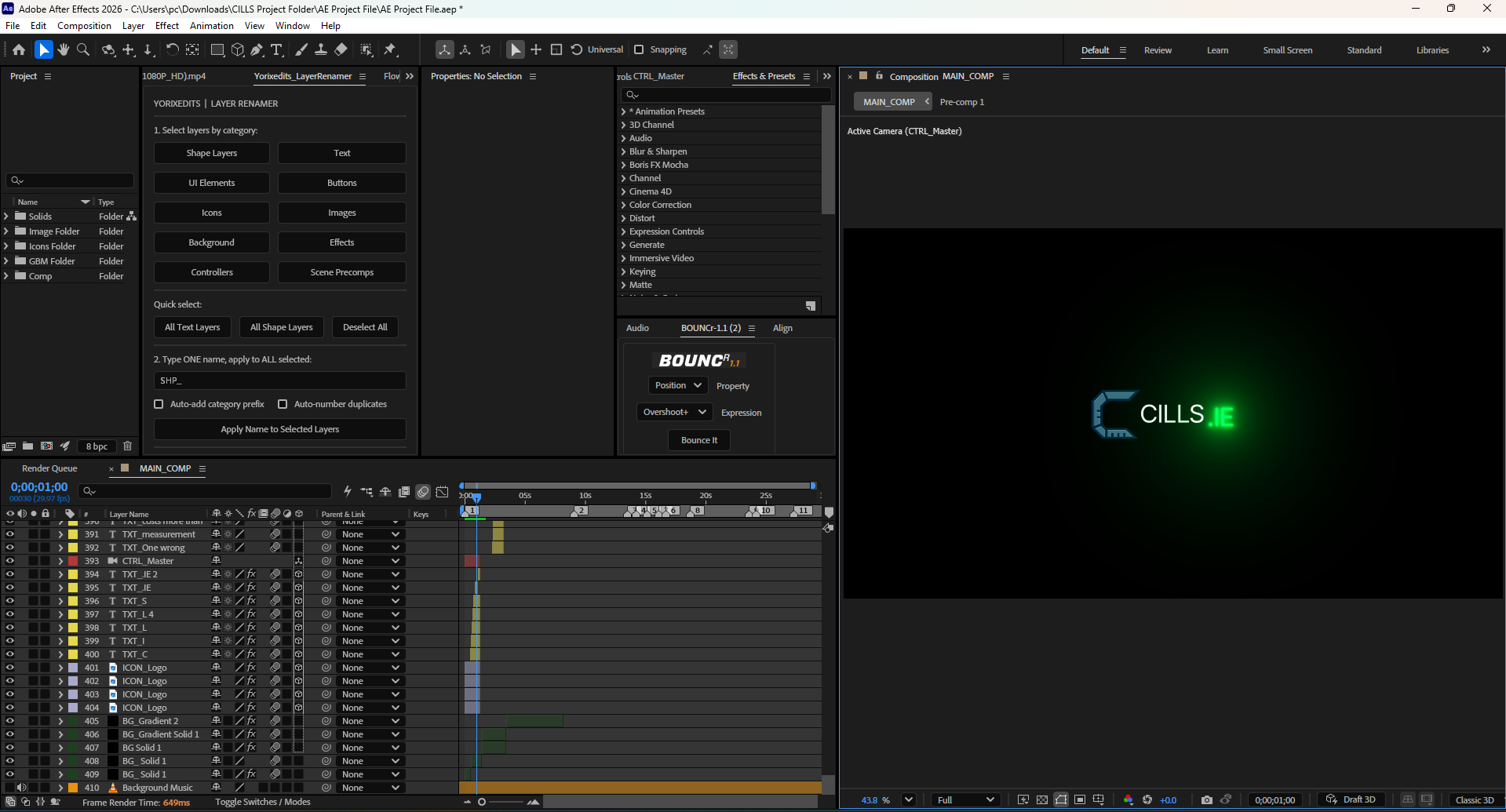Image resolution: width=1506 pixels, height=812 pixels.
Task: Open the Animation menu
Action: click(x=212, y=26)
